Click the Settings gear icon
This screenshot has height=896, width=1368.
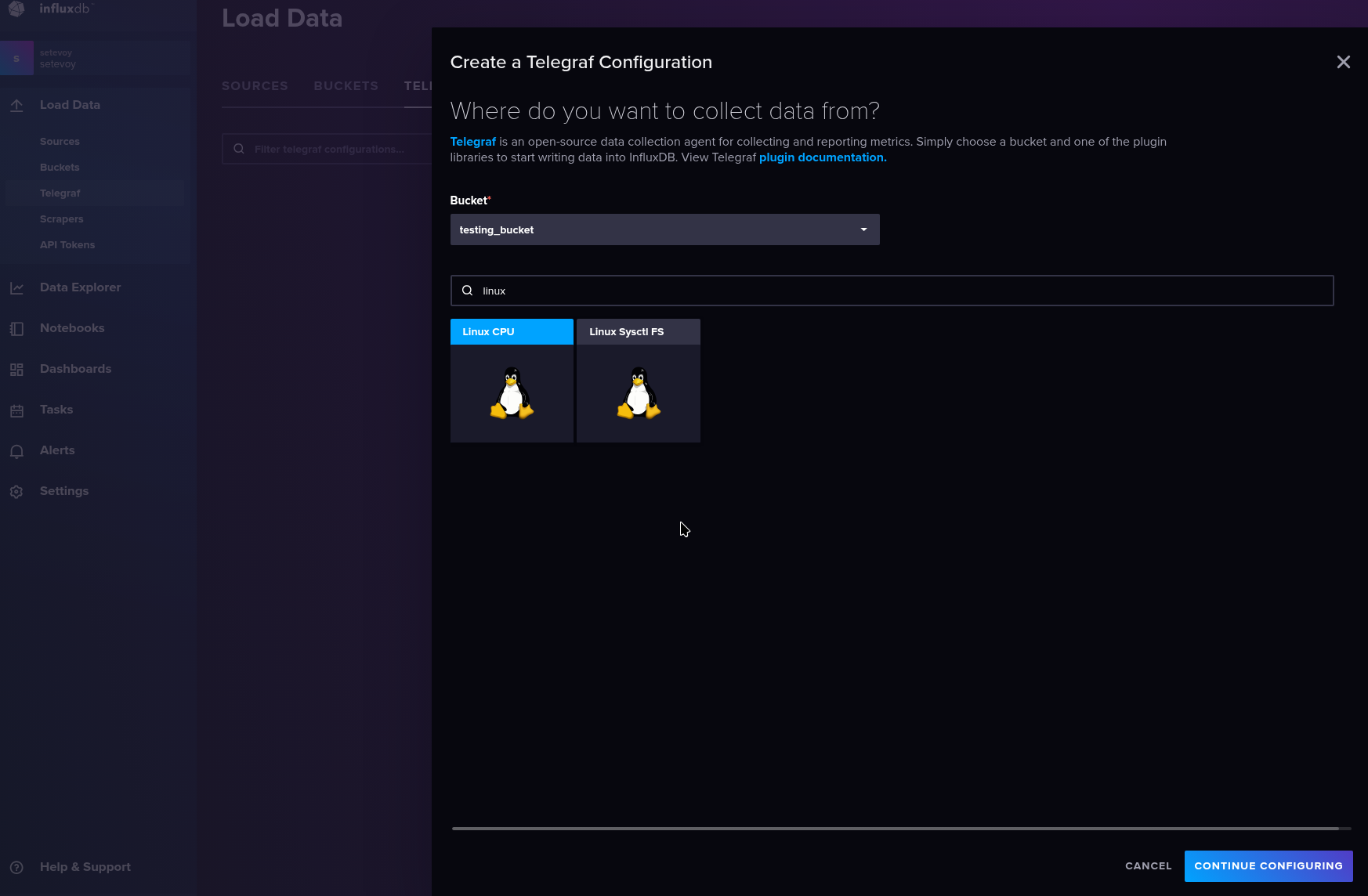coord(16,492)
